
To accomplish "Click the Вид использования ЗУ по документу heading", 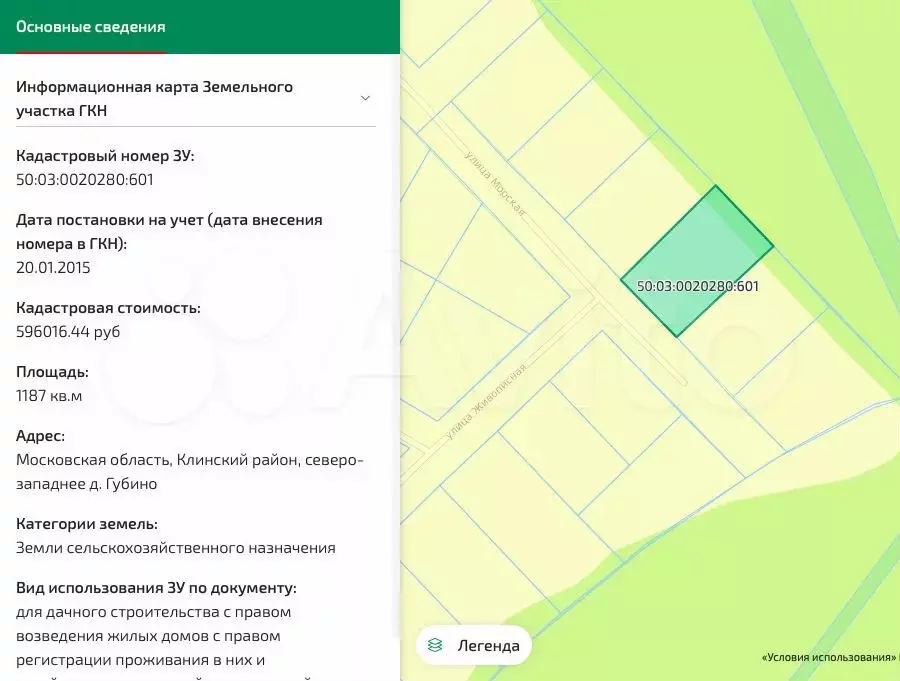I will pos(156,588).
